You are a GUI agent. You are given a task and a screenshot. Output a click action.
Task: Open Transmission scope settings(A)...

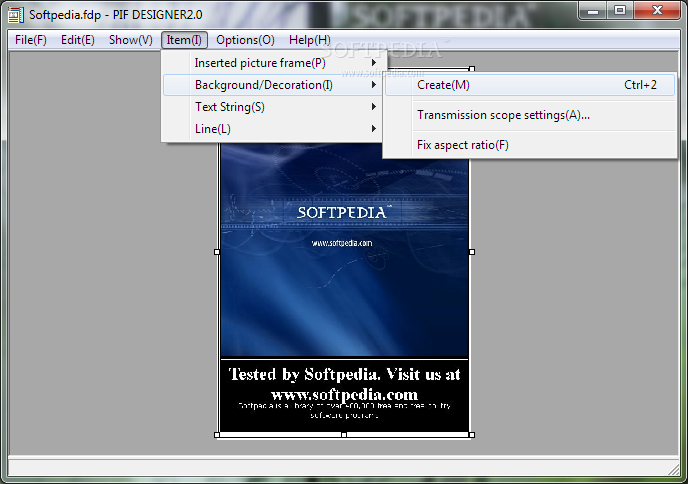click(x=530, y=115)
